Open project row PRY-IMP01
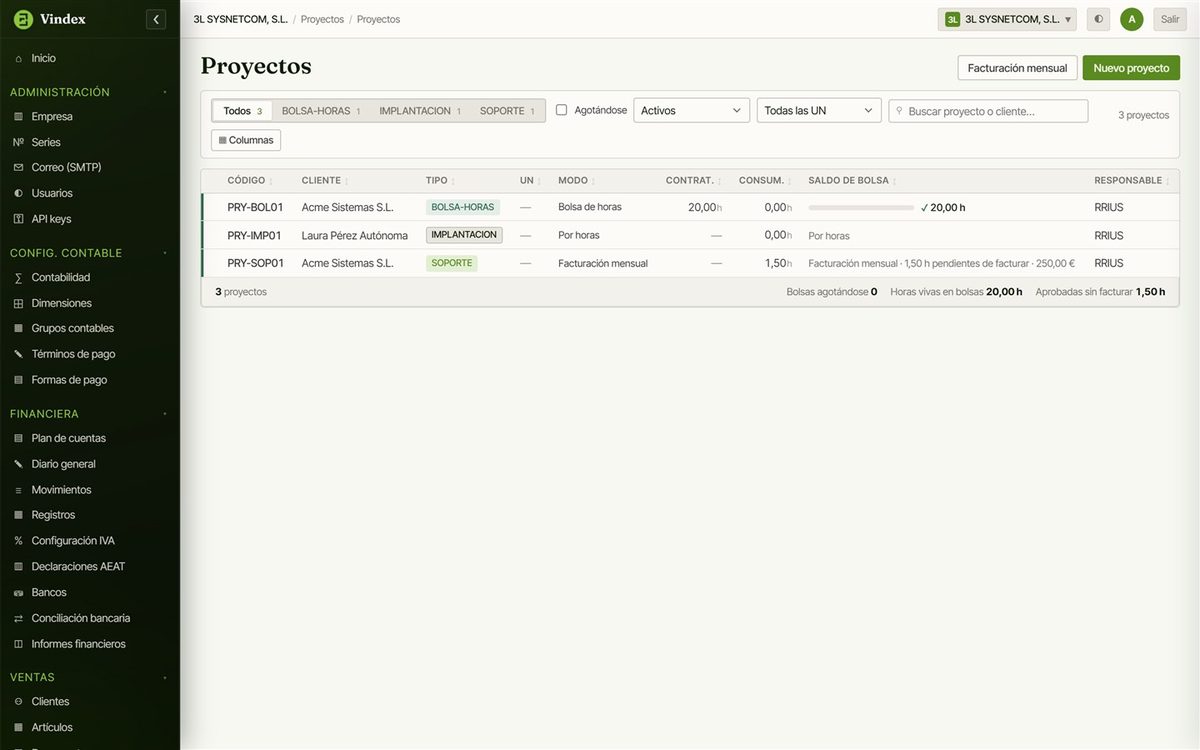This screenshot has height=750, width=1200. pyautogui.click(x=690, y=235)
